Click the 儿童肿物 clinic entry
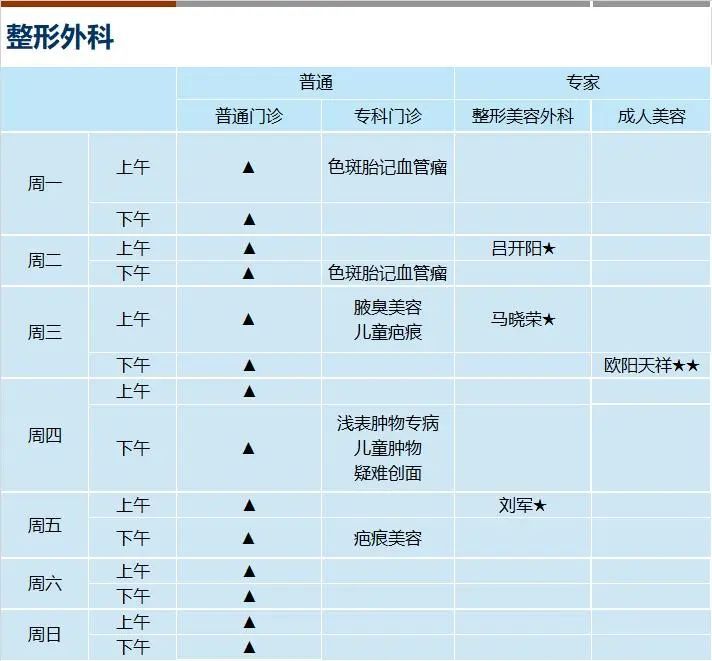 click(388, 448)
